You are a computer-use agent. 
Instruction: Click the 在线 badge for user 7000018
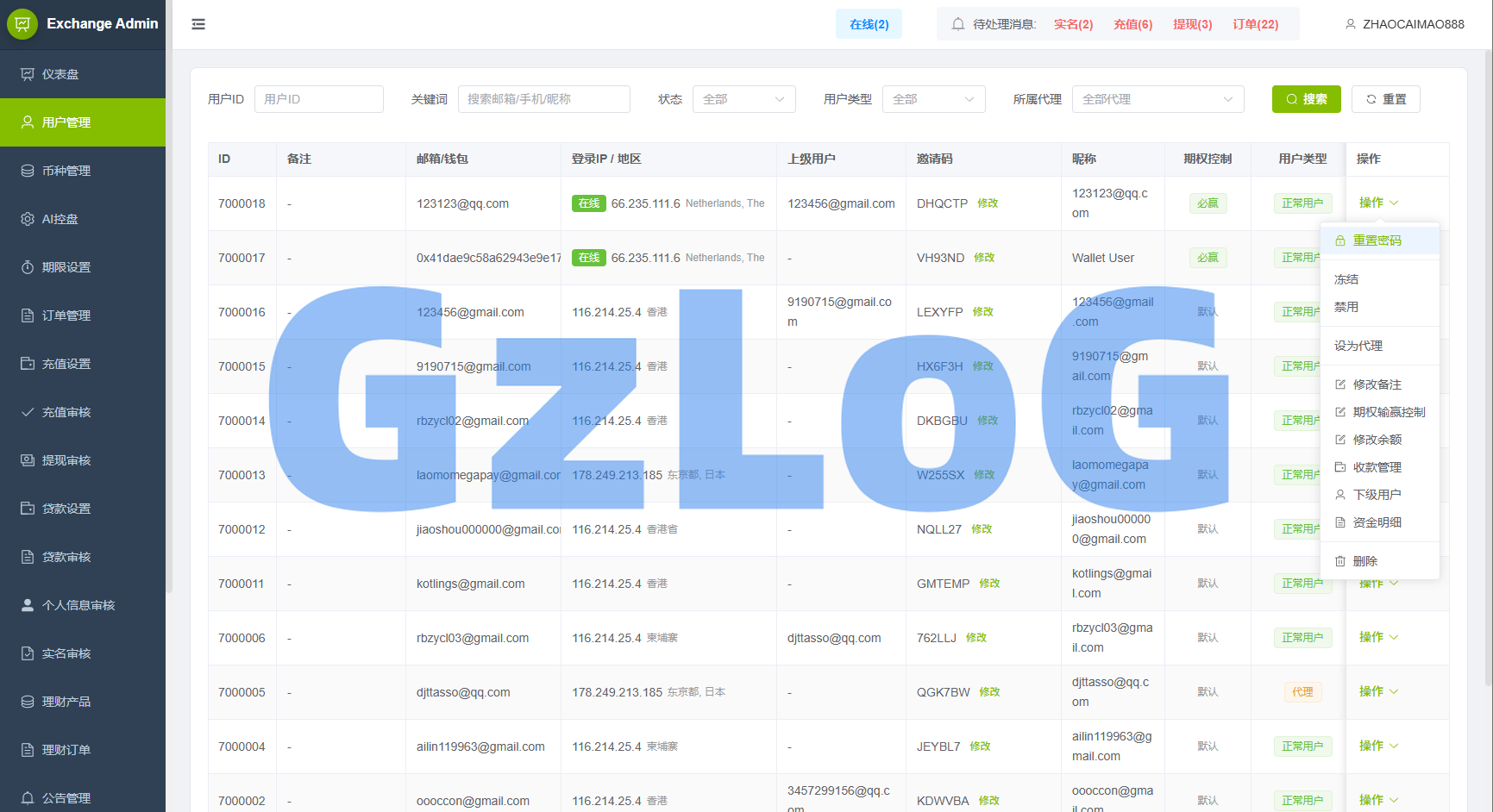tap(589, 203)
